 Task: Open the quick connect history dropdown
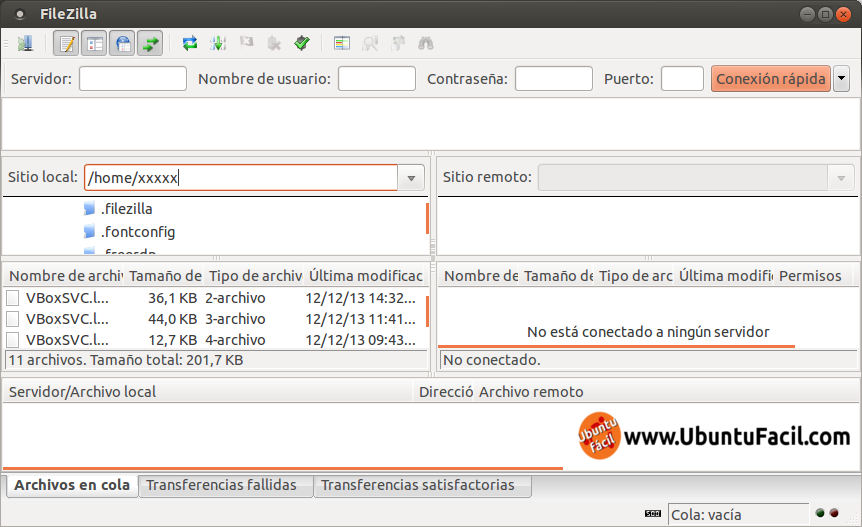[841, 79]
